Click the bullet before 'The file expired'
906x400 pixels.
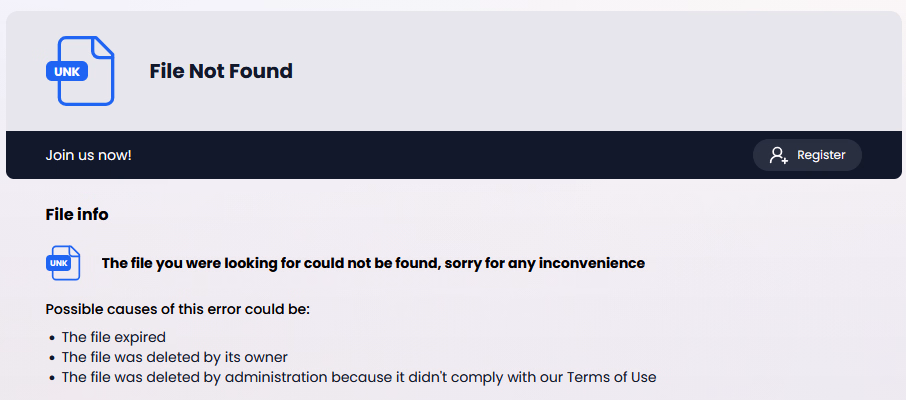[x=53, y=338]
